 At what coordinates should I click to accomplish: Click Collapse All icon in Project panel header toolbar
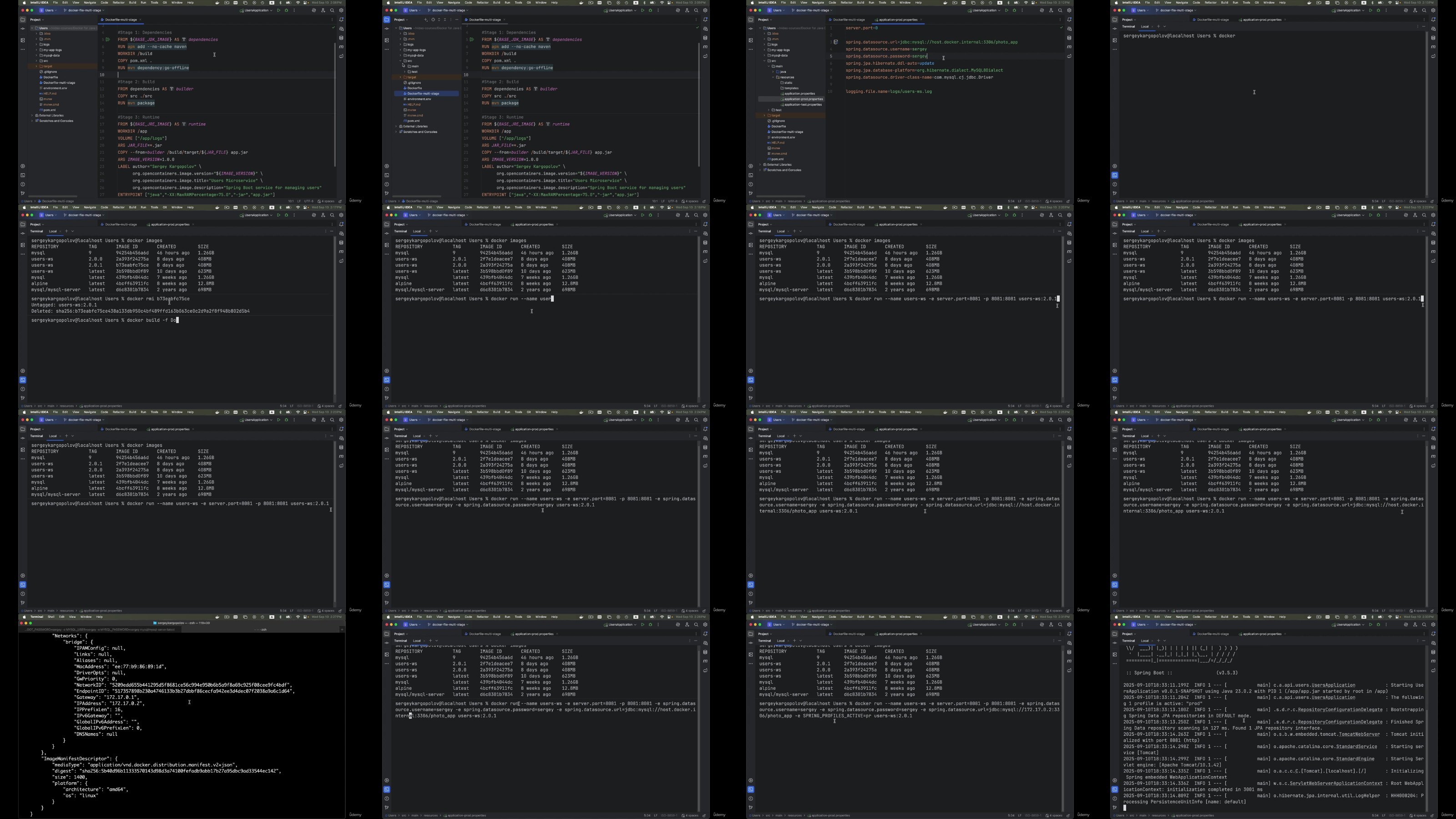tap(445, 20)
